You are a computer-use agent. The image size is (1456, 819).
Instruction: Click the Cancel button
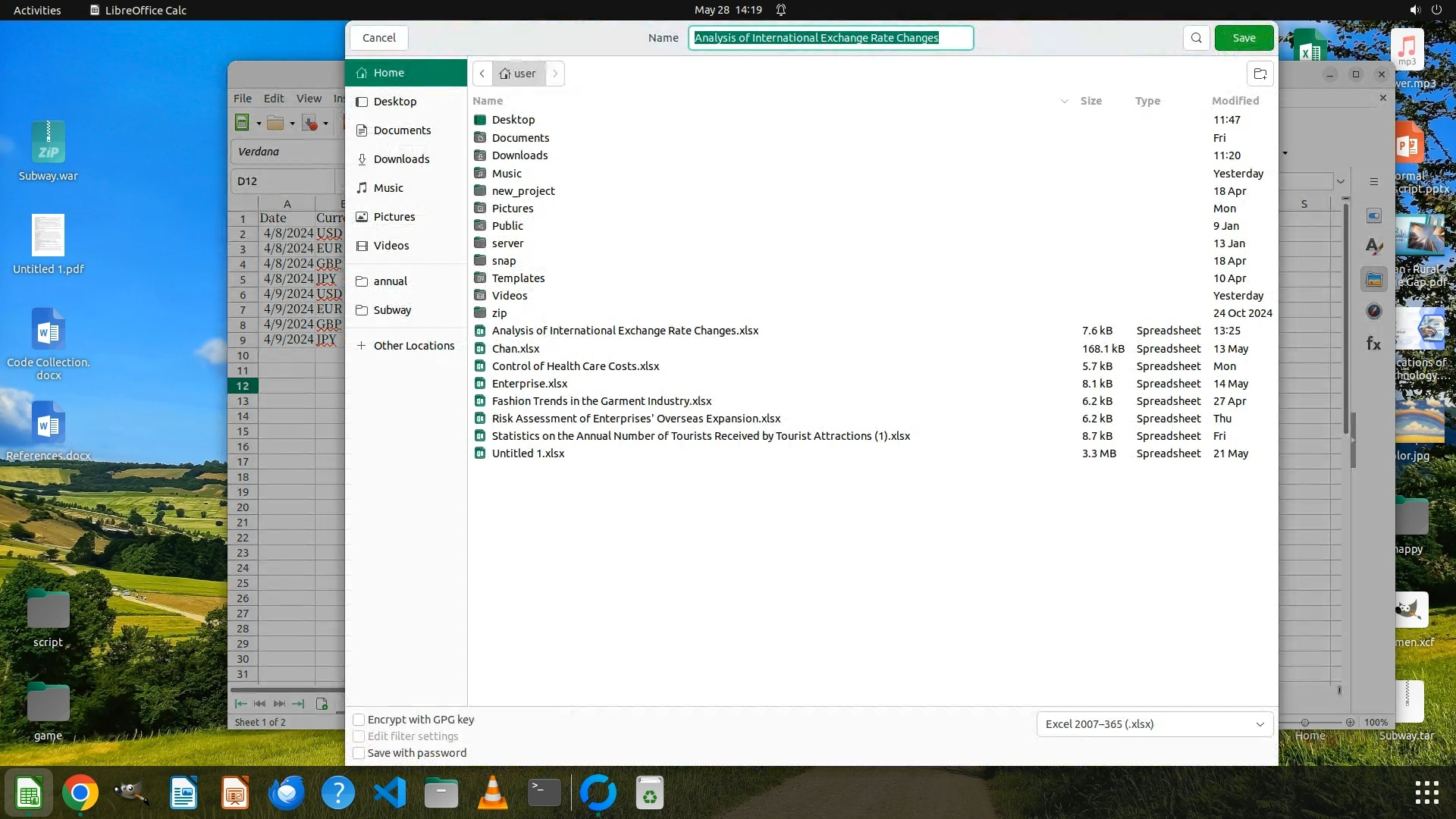tap(378, 38)
